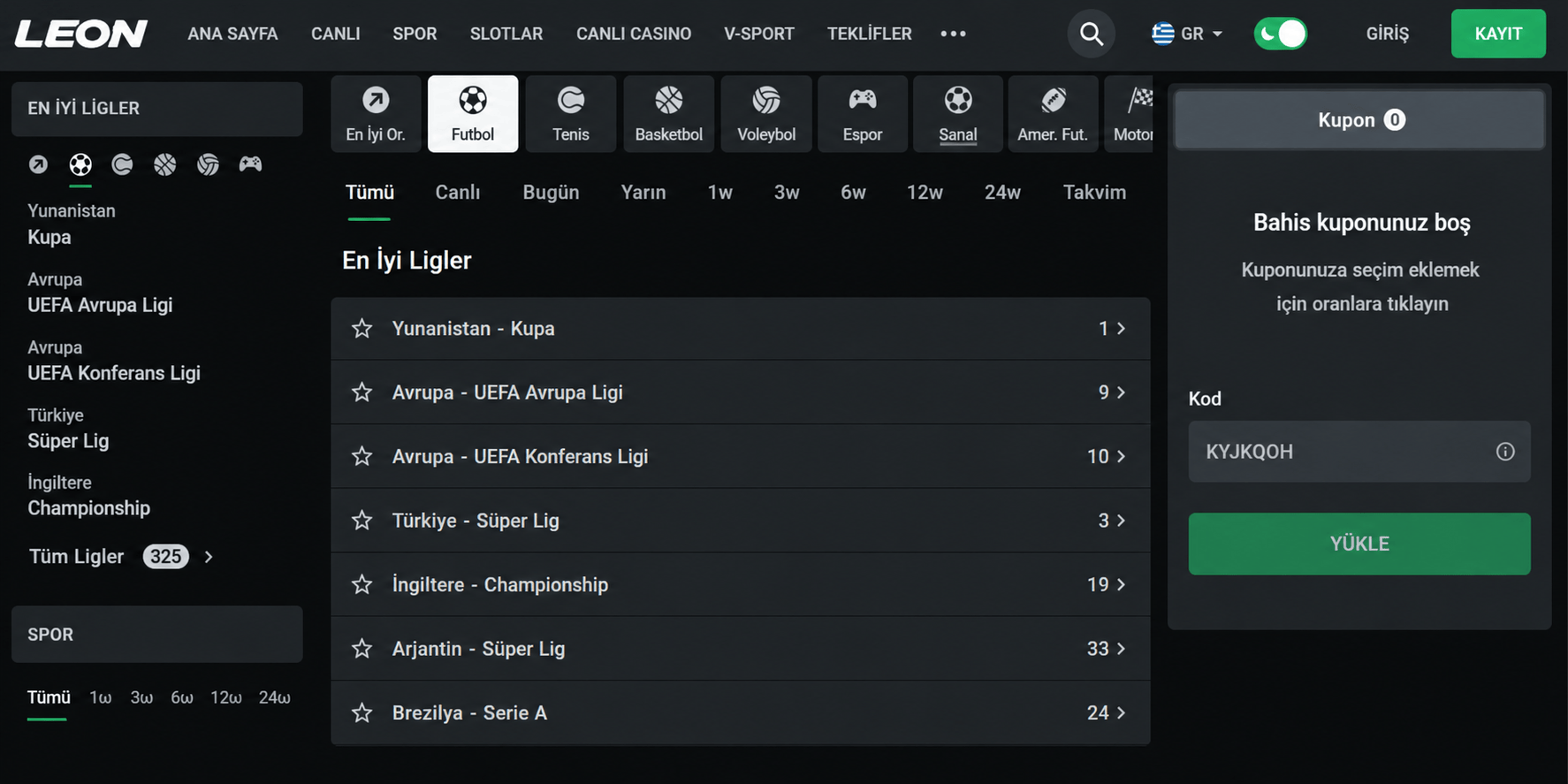The image size is (1568, 784).
Task: Open CANLI CASINO menu item
Action: tap(634, 34)
